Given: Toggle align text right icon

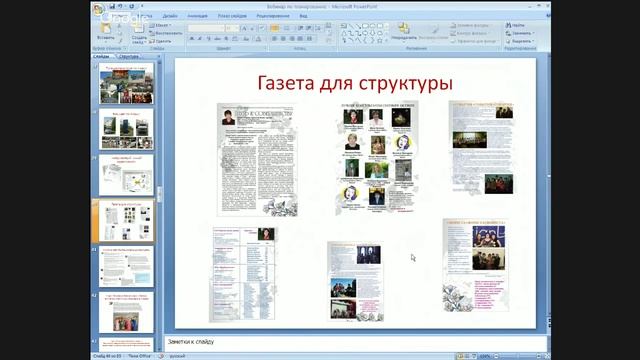Looking at the screenshot, I should point(292,39).
